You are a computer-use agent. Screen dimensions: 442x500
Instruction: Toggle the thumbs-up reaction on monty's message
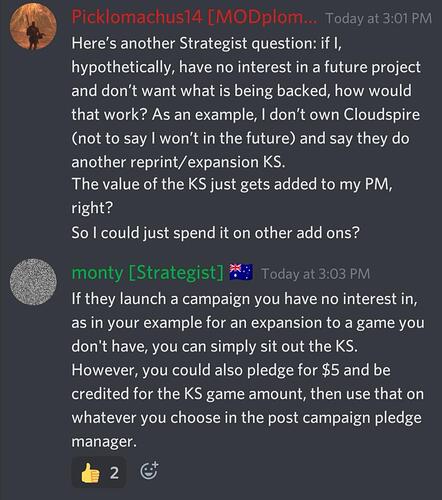99,473
